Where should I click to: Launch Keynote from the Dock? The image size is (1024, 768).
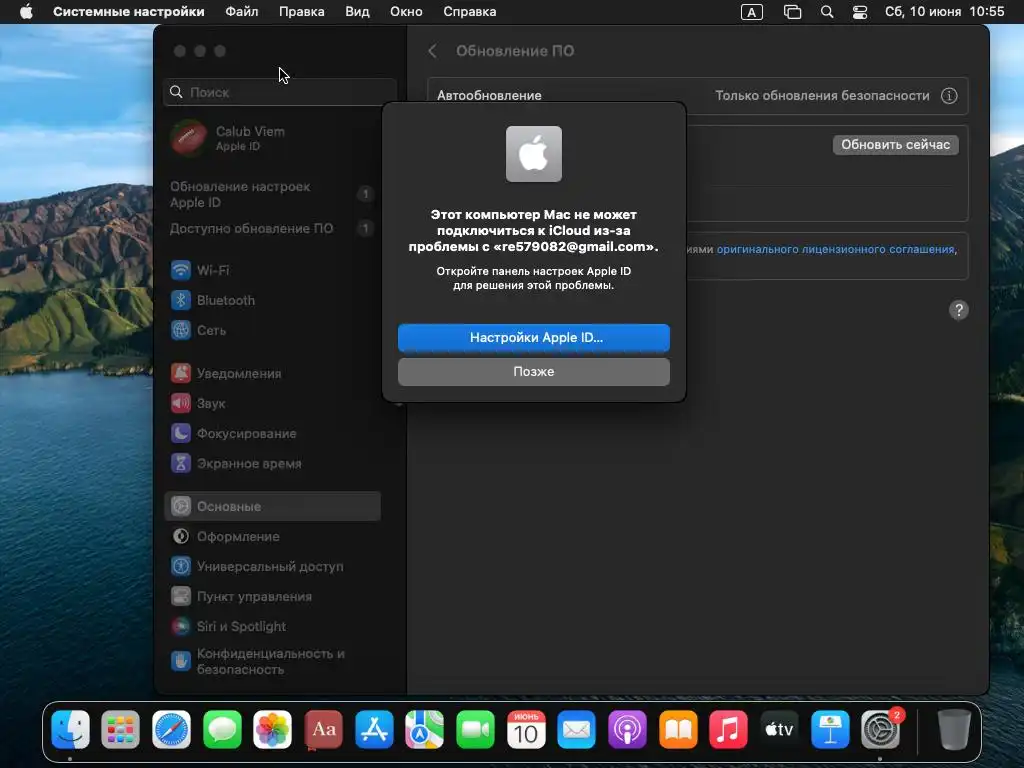pos(829,729)
